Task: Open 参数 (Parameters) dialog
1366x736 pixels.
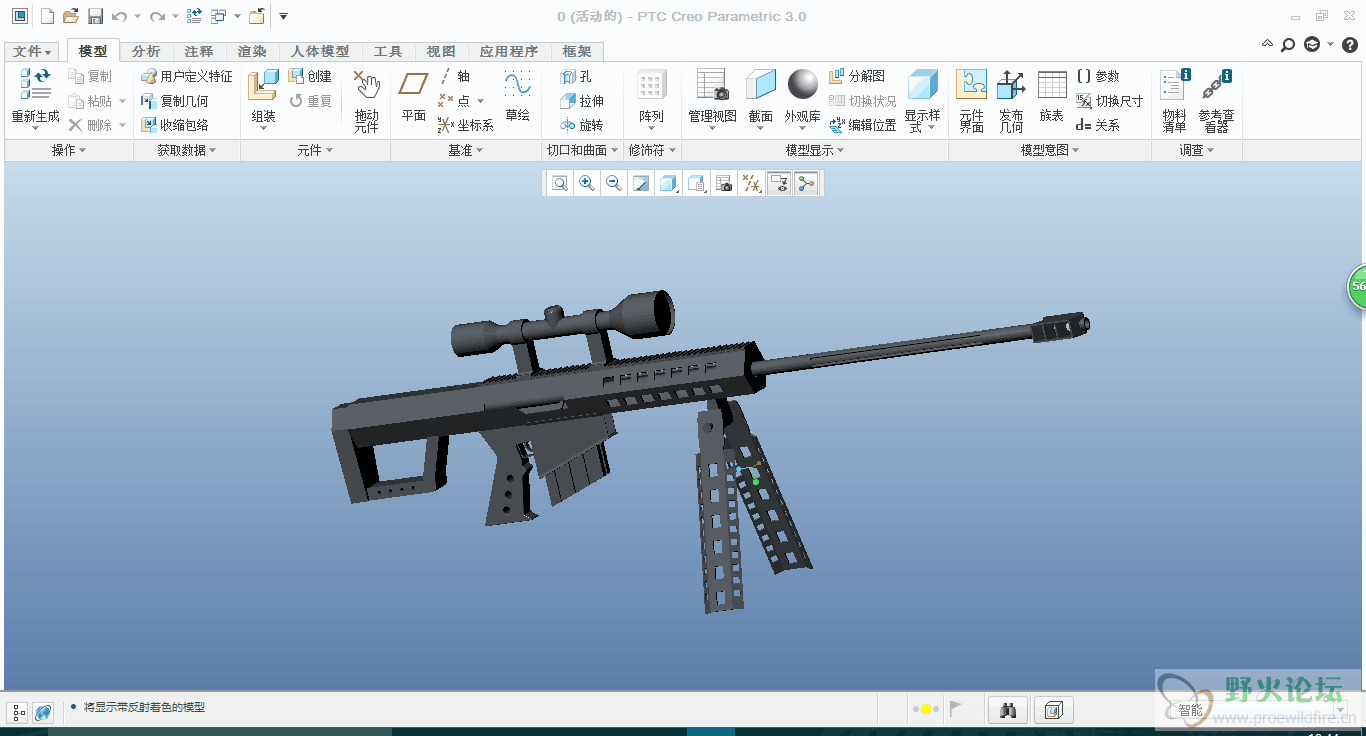Action: (x=1098, y=76)
